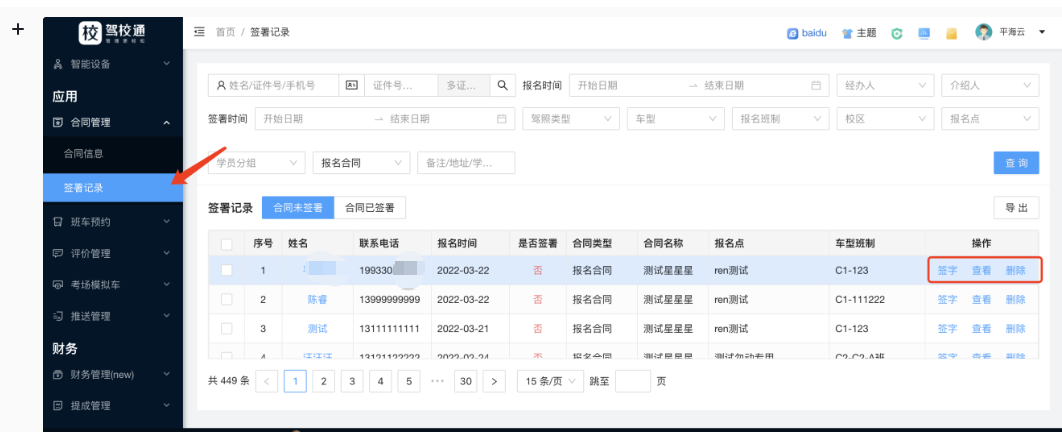The width and height of the screenshot is (1062, 432).
Task: Click the 考场模拟车 sidebar icon
Action: (x=58, y=284)
